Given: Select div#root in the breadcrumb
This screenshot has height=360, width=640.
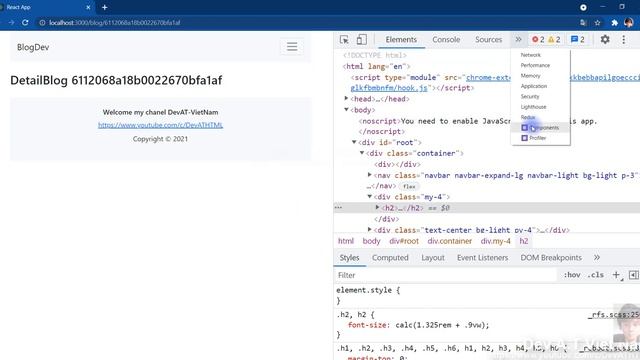Looking at the screenshot, I should point(404,241).
